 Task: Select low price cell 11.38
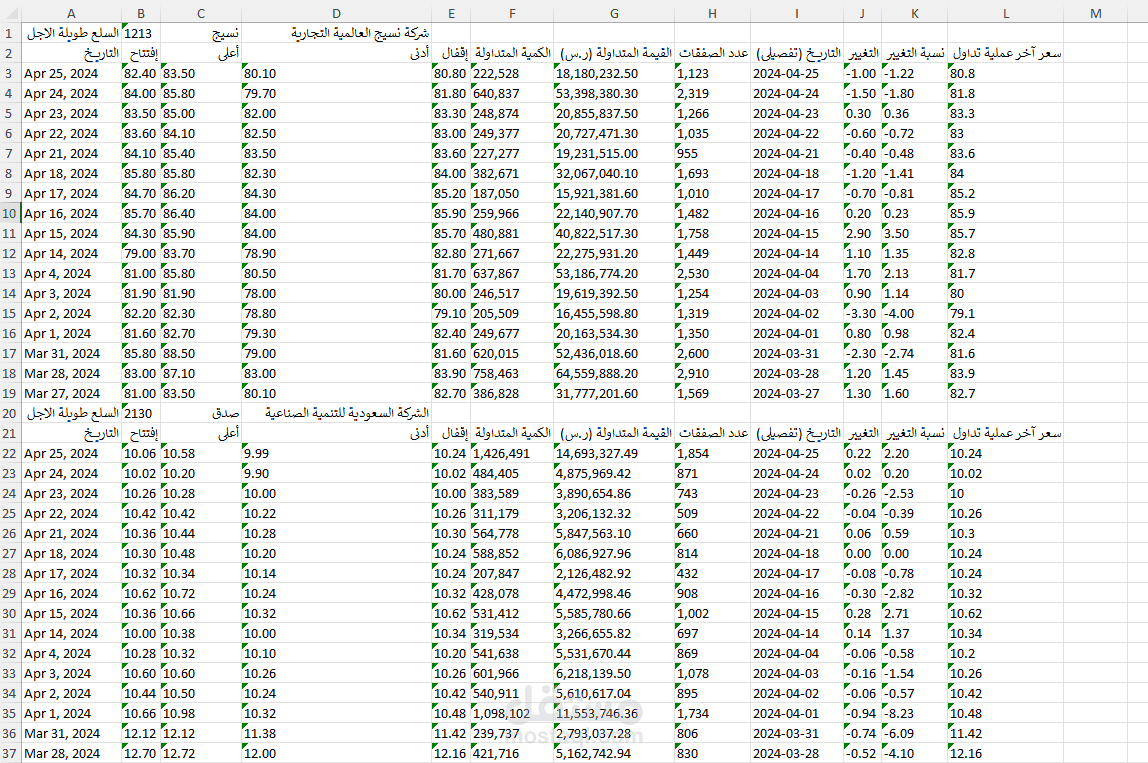[x=336, y=734]
